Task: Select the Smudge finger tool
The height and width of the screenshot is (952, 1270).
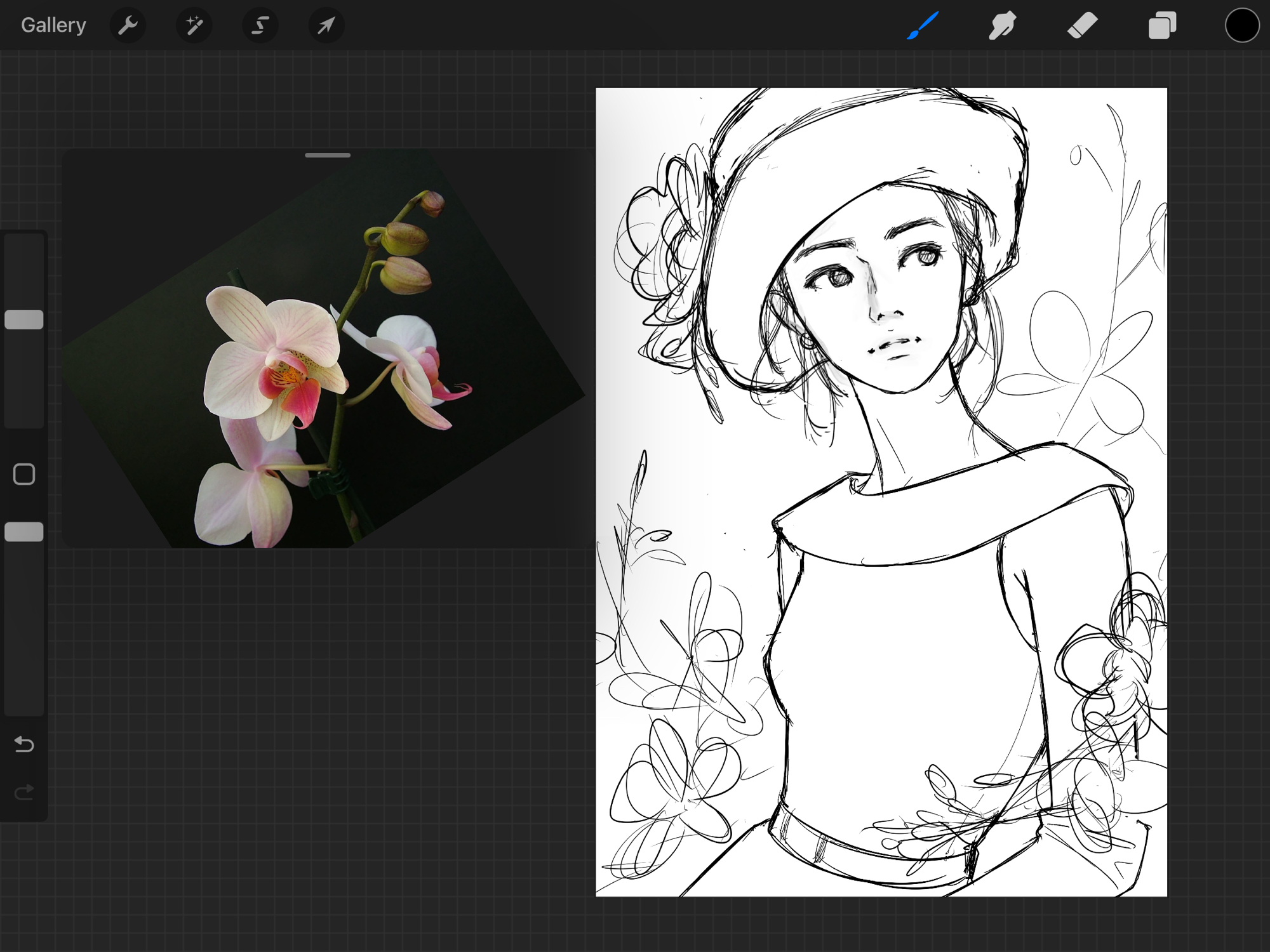Action: pyautogui.click(x=1002, y=25)
